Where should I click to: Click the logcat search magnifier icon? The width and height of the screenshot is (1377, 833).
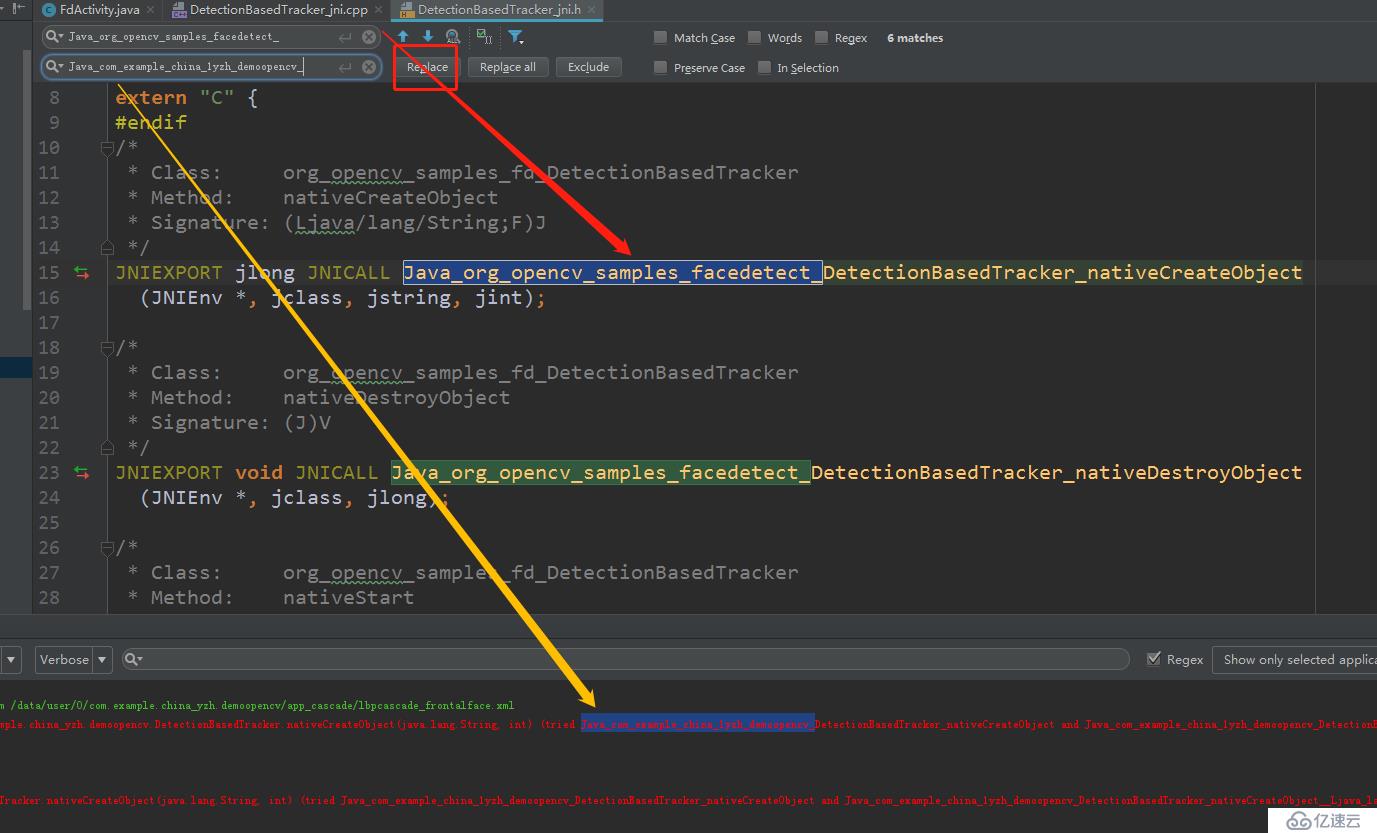[134, 660]
